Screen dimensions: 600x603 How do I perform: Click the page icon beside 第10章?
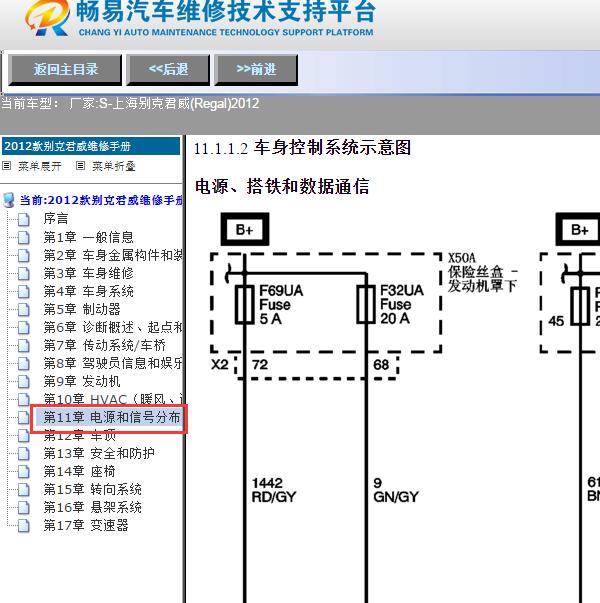[23, 399]
